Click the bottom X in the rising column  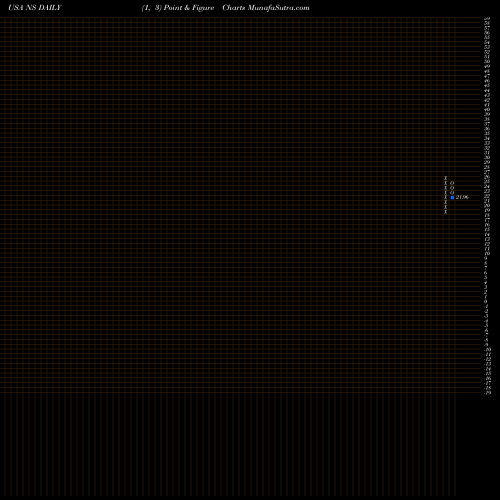click(x=445, y=212)
